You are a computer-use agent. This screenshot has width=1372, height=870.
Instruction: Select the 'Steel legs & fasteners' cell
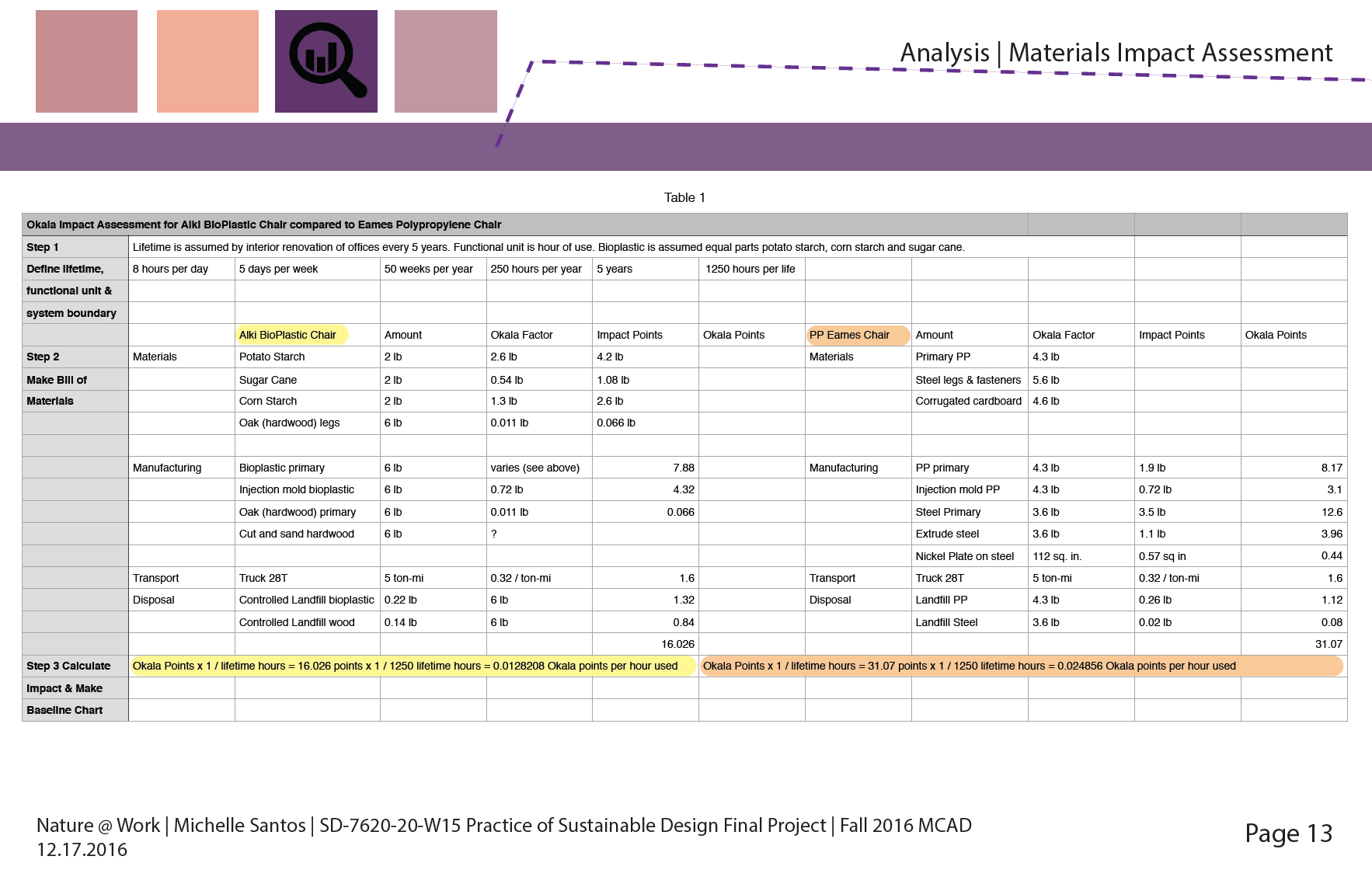[968, 380]
